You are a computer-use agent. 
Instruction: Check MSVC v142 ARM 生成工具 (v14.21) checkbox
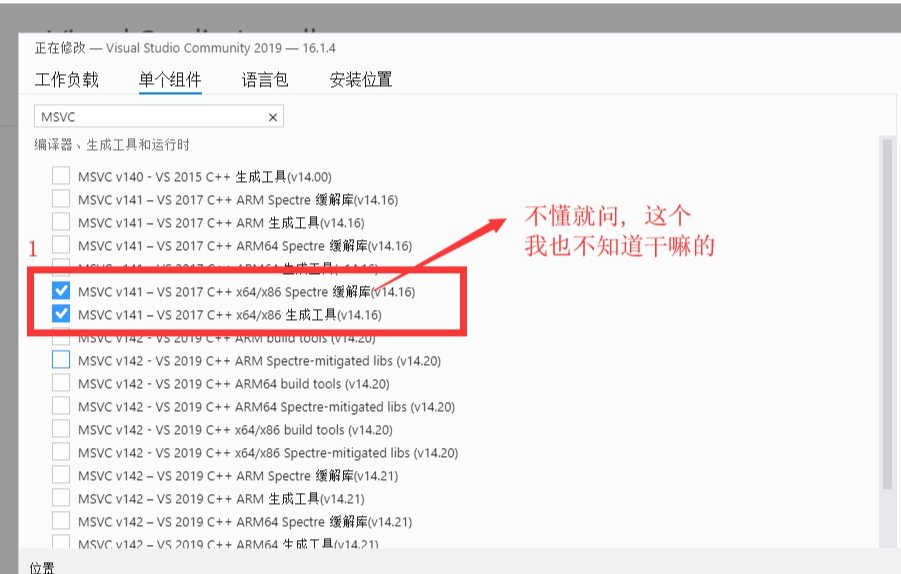(61, 498)
